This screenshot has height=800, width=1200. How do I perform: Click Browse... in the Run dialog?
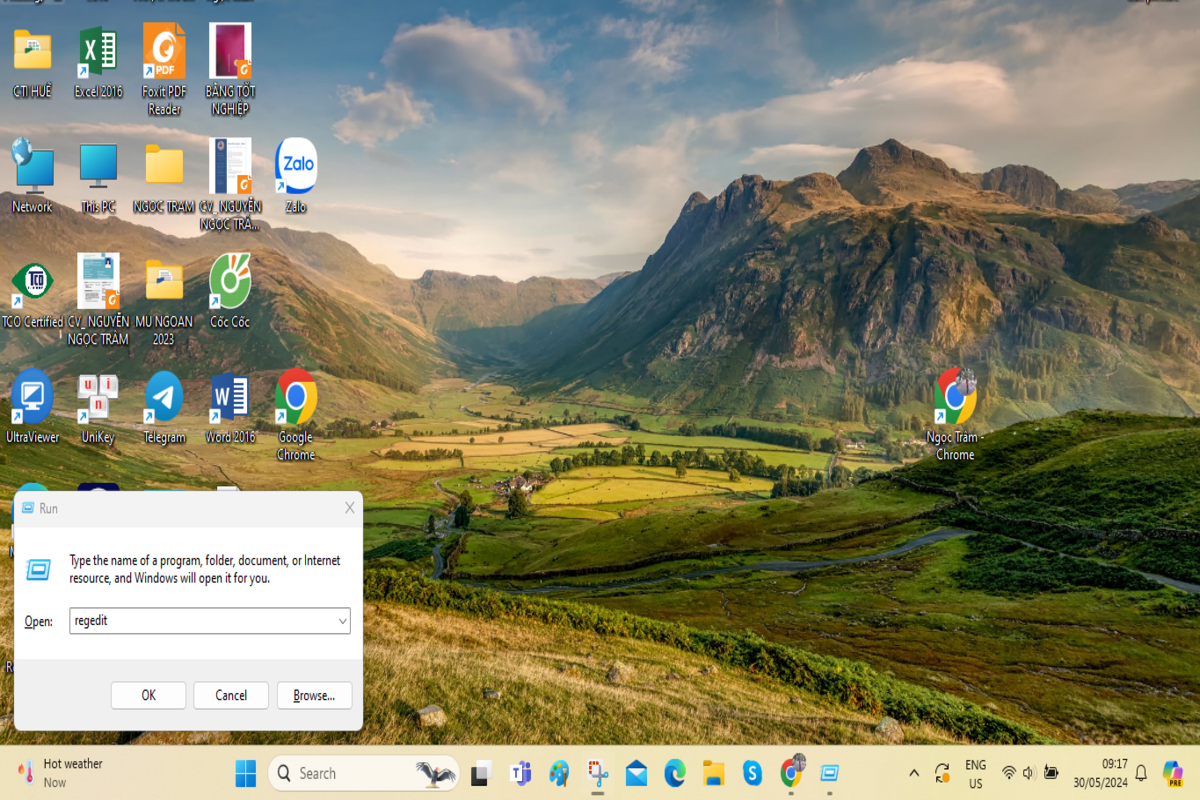pyautogui.click(x=314, y=695)
